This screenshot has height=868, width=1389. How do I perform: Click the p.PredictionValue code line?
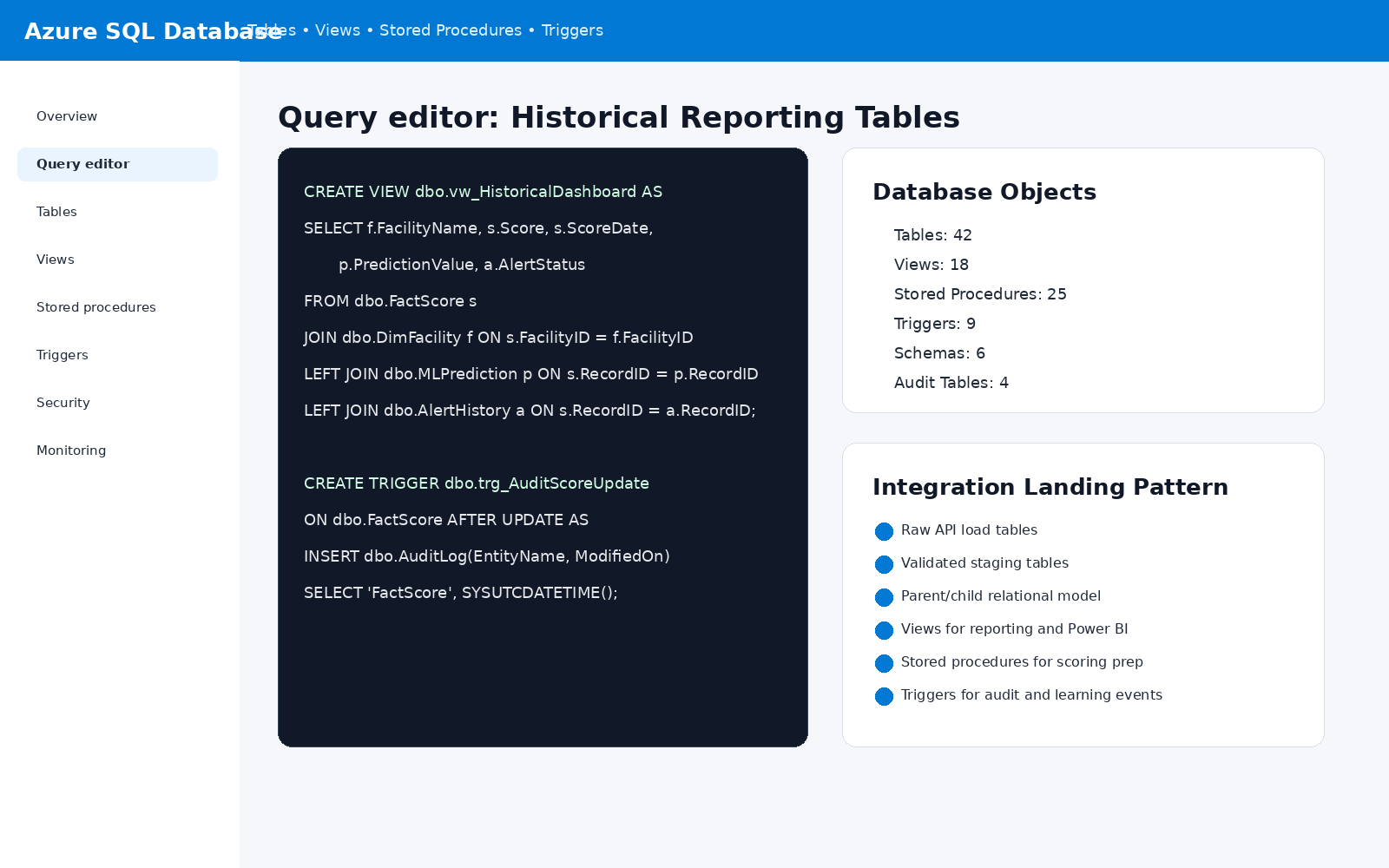(x=462, y=265)
